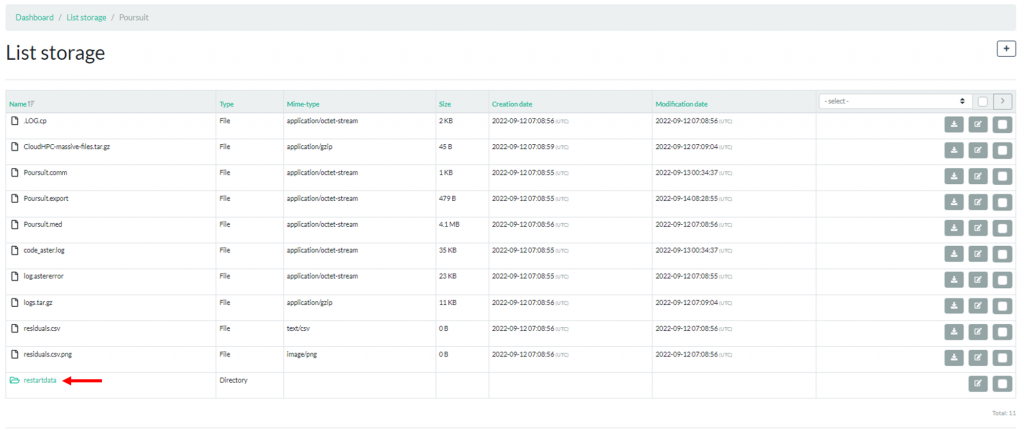The image size is (1024, 430).
Task: Toggle the select-all checkbox in the header
Action: [x=983, y=101]
